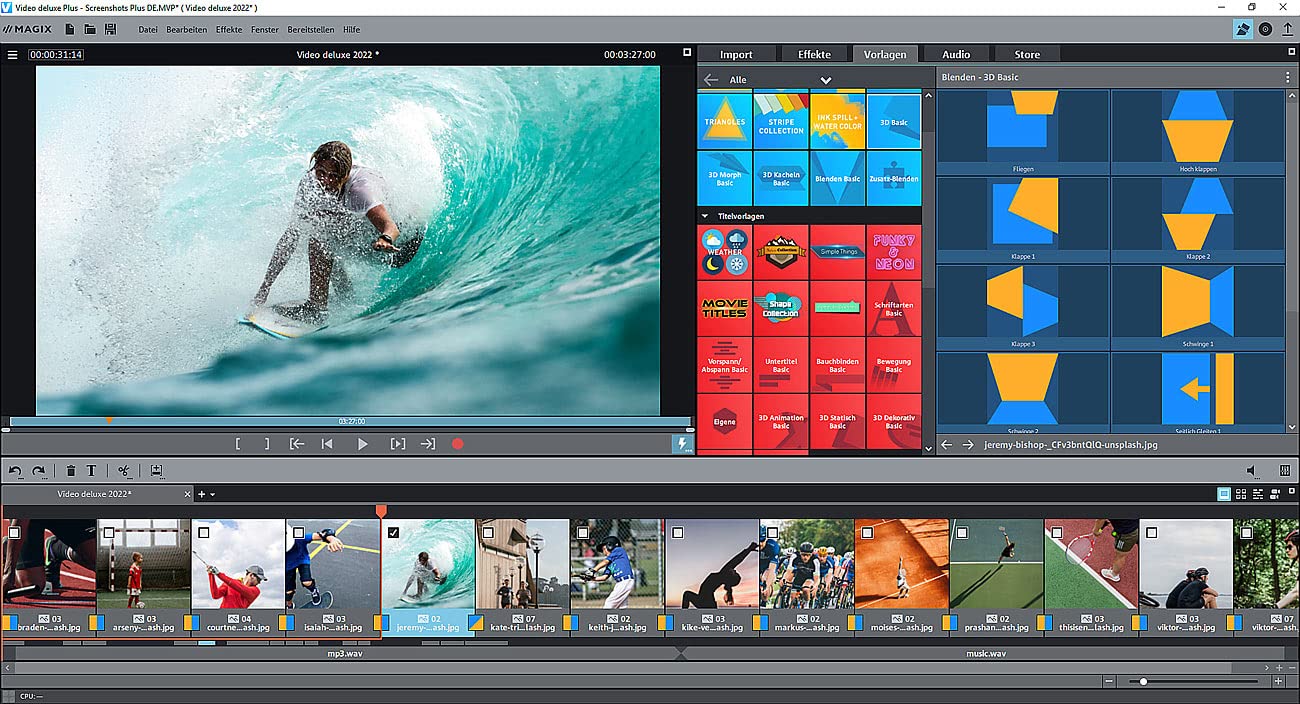Zoom in timeline with the plus button
Viewport: 1300px width, 704px height.
(x=1278, y=681)
